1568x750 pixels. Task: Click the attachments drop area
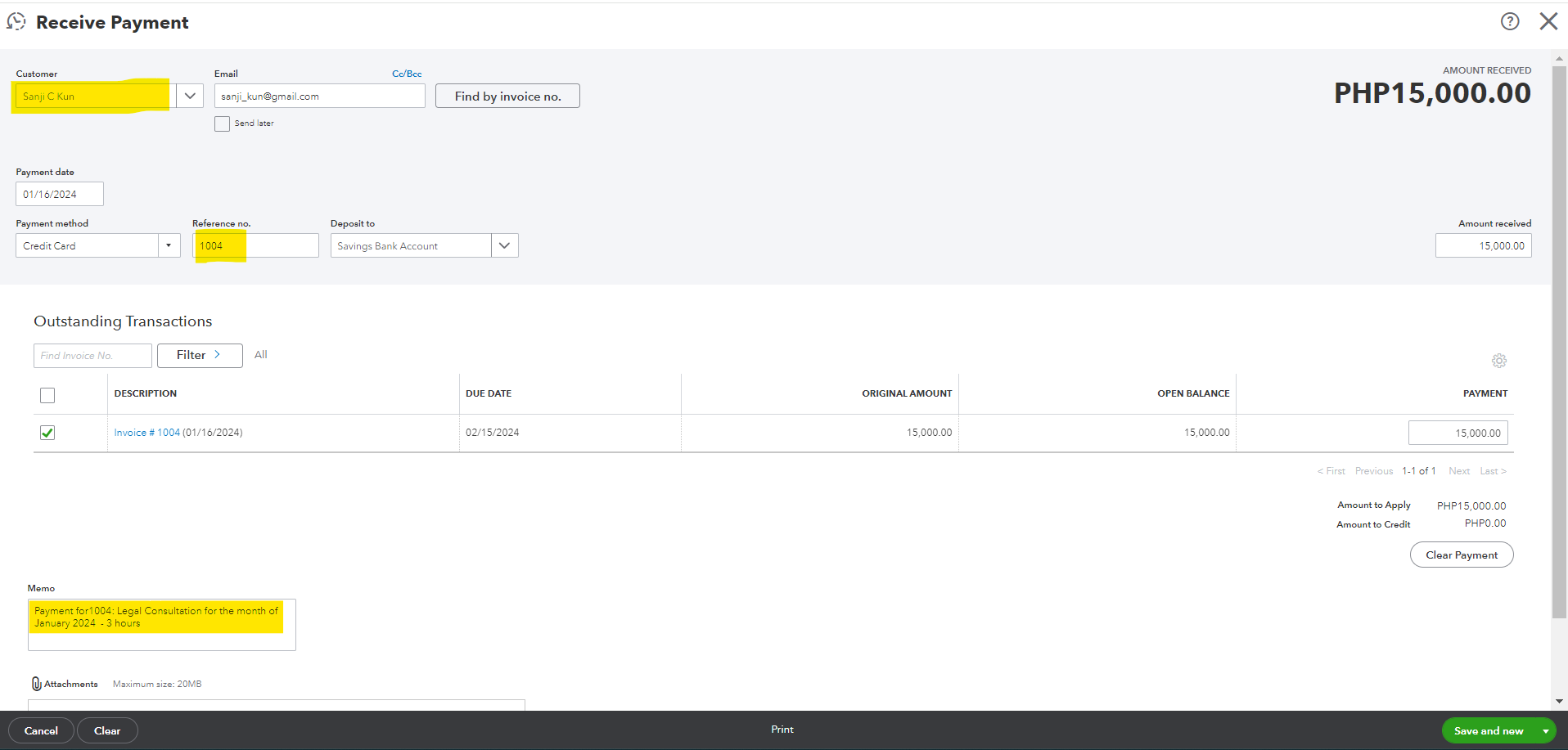(x=277, y=705)
